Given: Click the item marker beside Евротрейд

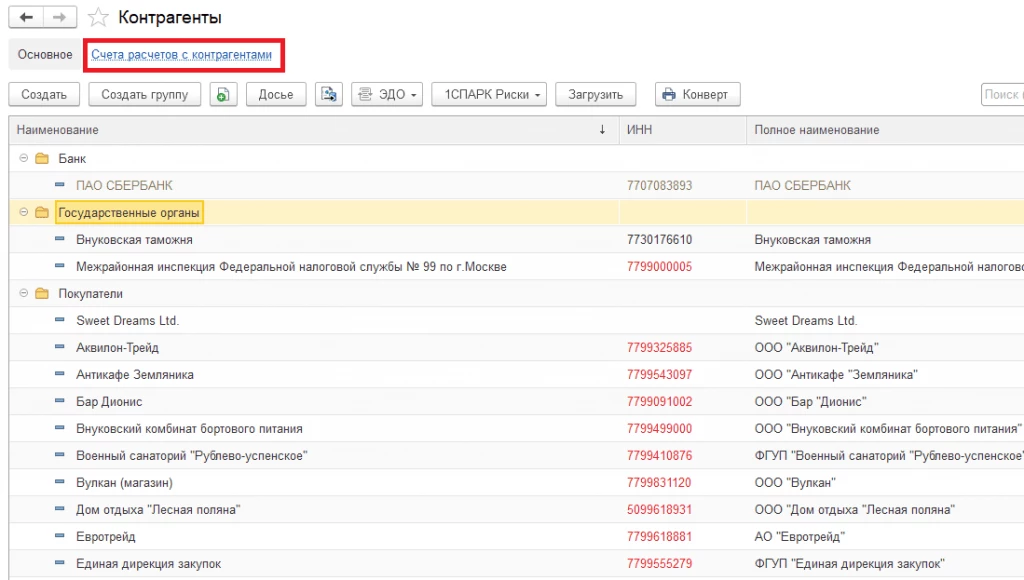Looking at the screenshot, I should click(59, 536).
